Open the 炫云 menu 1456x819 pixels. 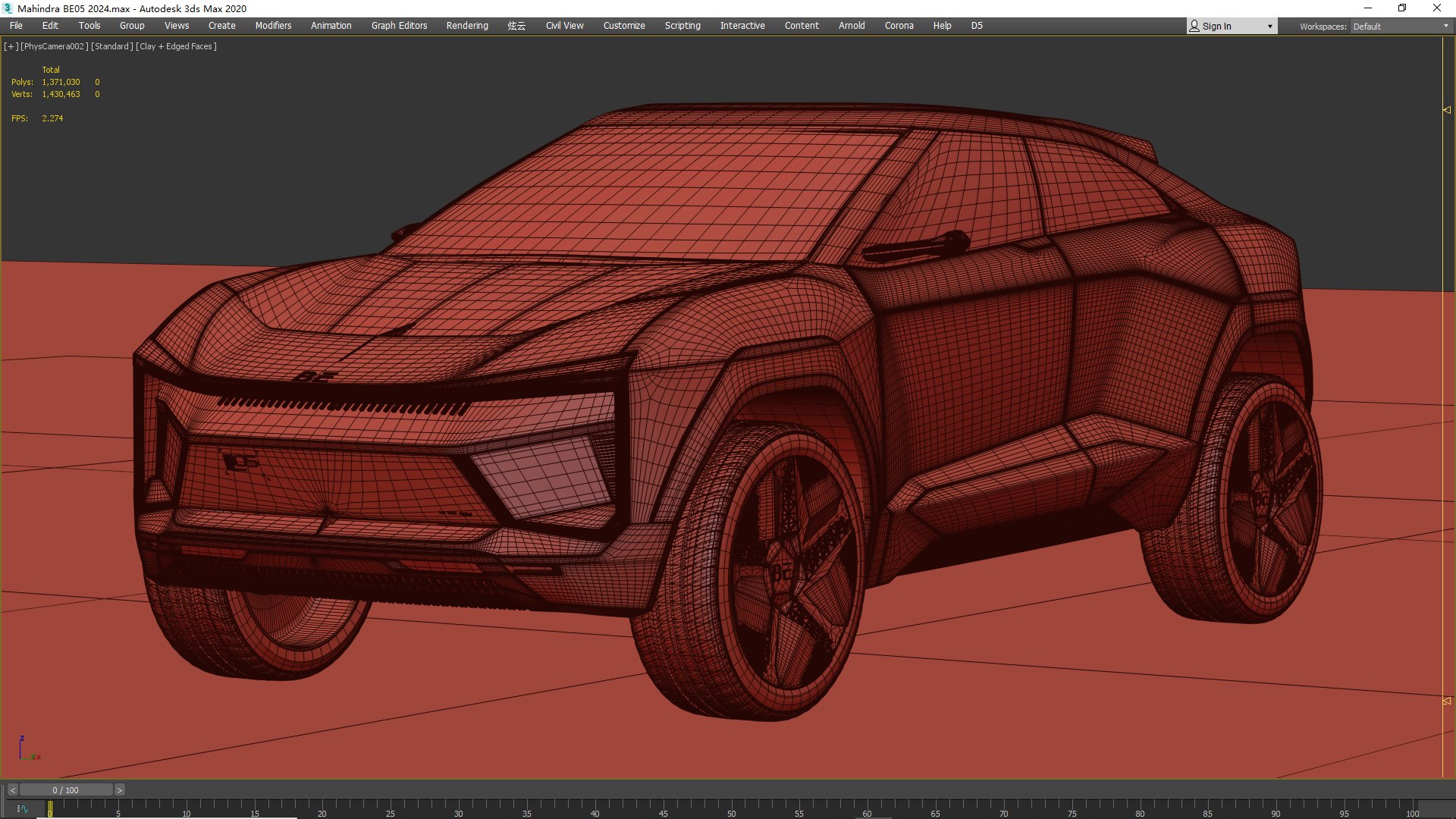point(516,26)
